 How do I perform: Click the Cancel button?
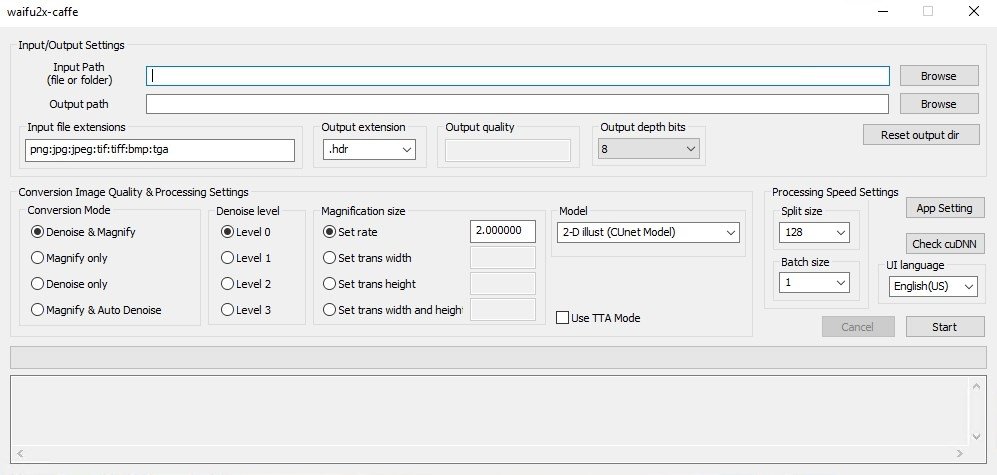point(858,327)
